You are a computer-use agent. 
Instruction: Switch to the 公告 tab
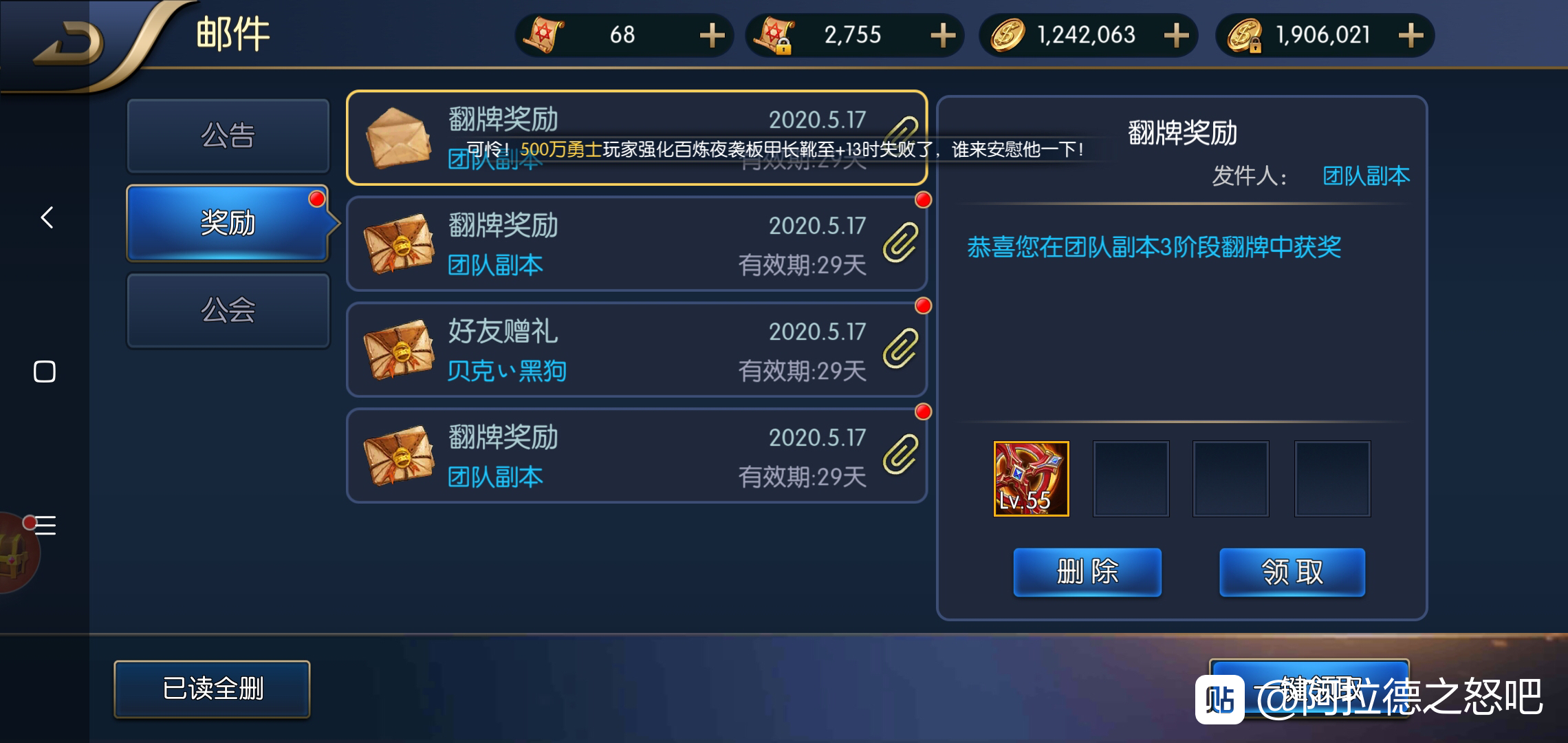tap(228, 136)
